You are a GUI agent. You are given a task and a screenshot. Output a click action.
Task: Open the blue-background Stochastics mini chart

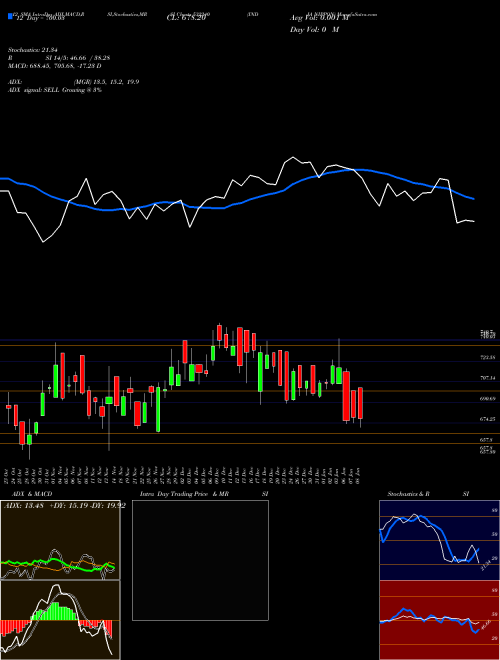(439, 540)
